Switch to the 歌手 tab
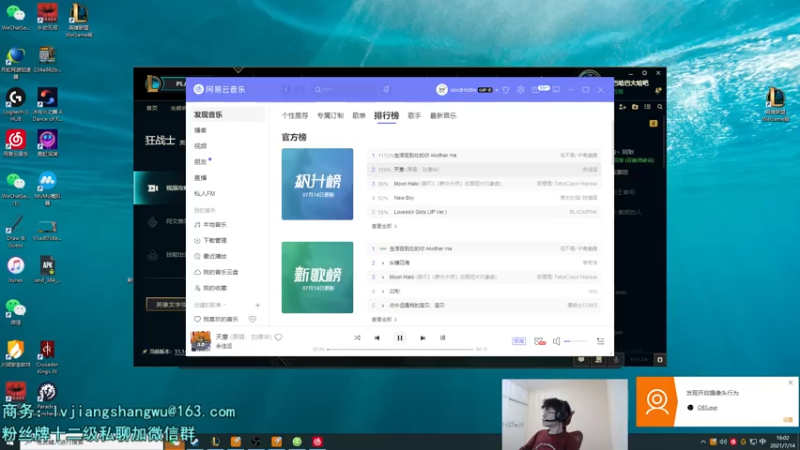Image resolution: width=800 pixels, height=450 pixels. (414, 116)
